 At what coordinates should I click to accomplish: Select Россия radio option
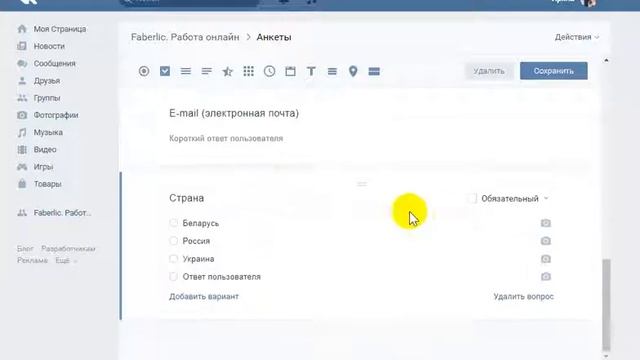(173, 241)
